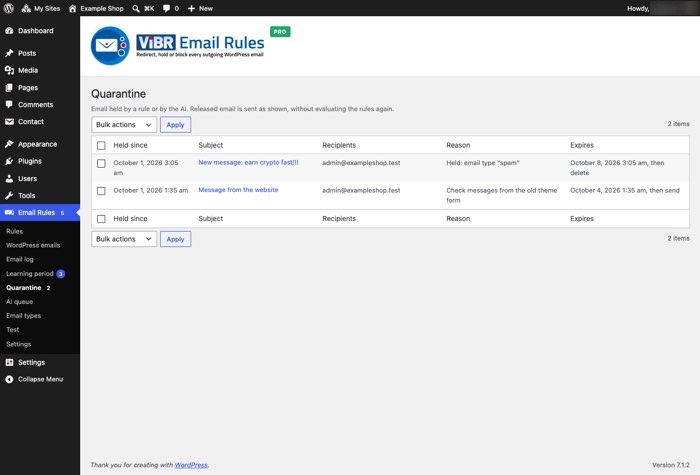The height and width of the screenshot is (475, 700).
Task: Click the Posts pushpin icon
Action: point(9,53)
